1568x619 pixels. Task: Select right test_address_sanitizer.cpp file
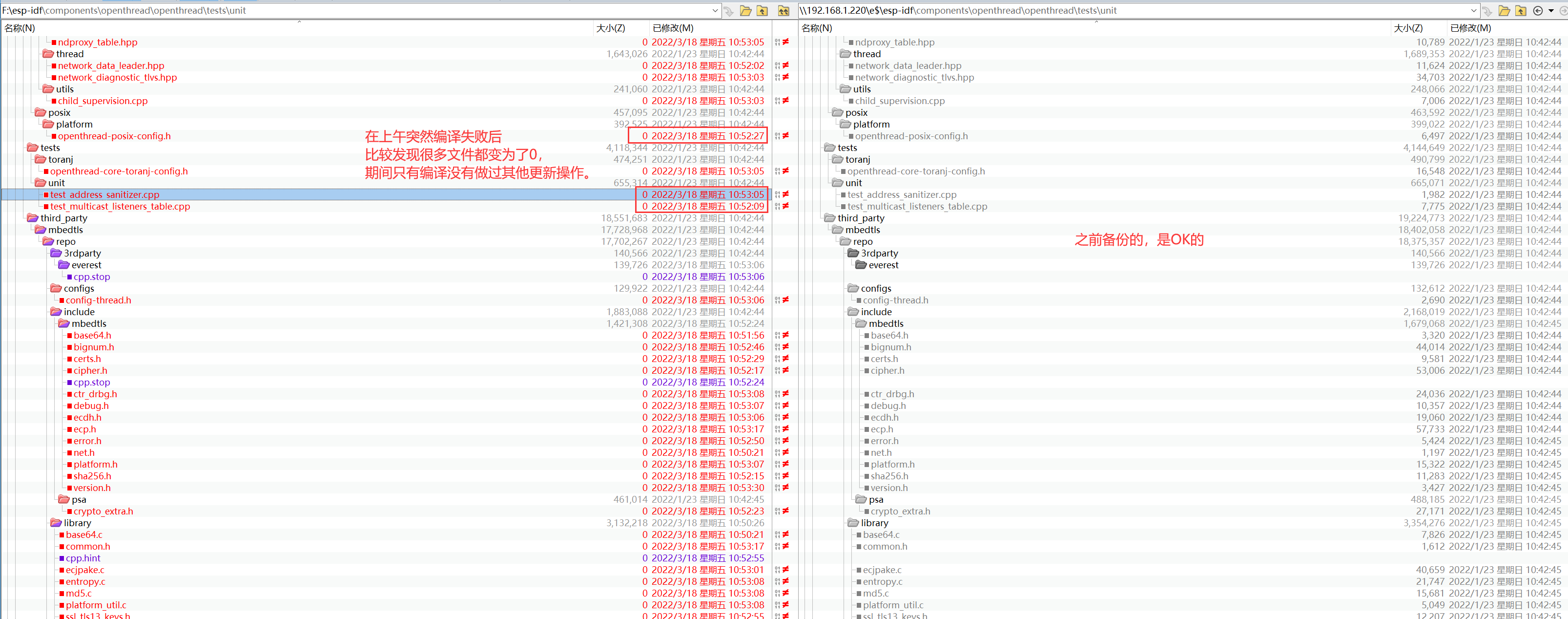(x=902, y=194)
